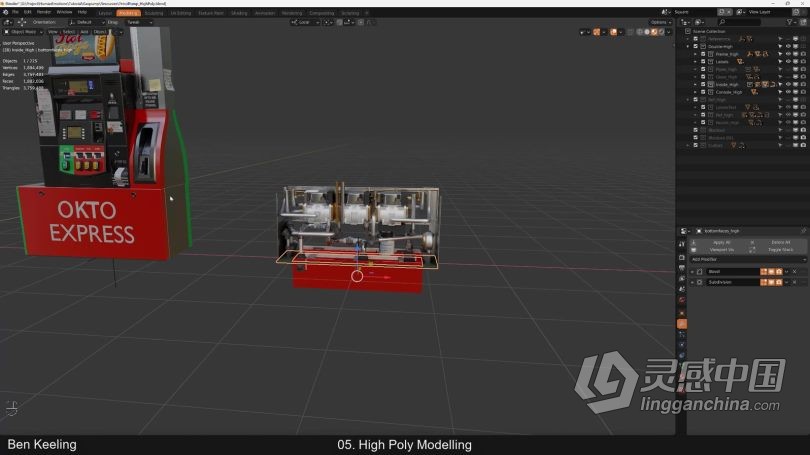Viewport: 810px width, 455px height.
Task: Click the Toggle Stack button
Action: click(x=780, y=249)
